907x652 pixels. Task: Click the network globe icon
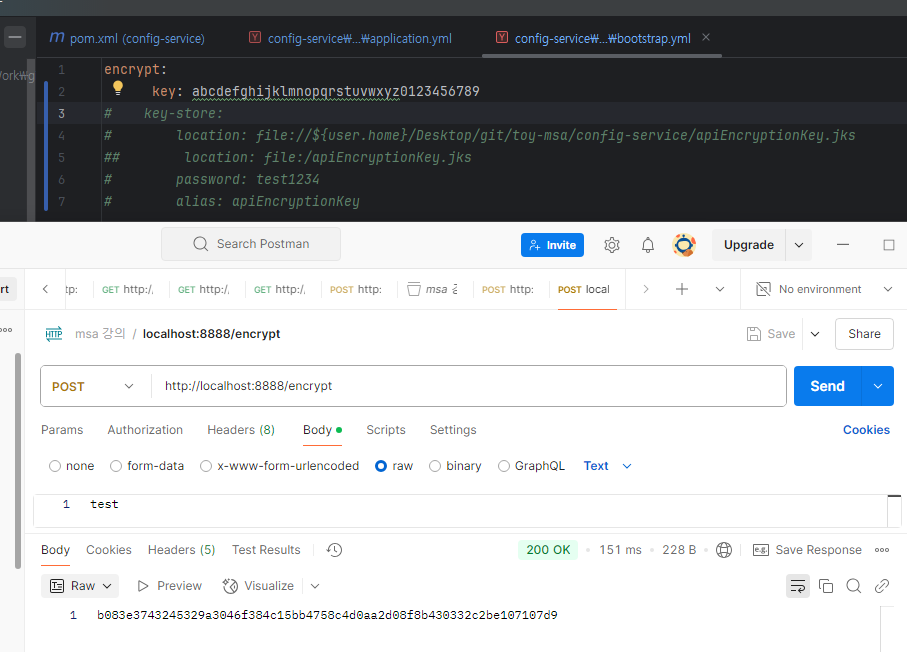pyautogui.click(x=724, y=550)
